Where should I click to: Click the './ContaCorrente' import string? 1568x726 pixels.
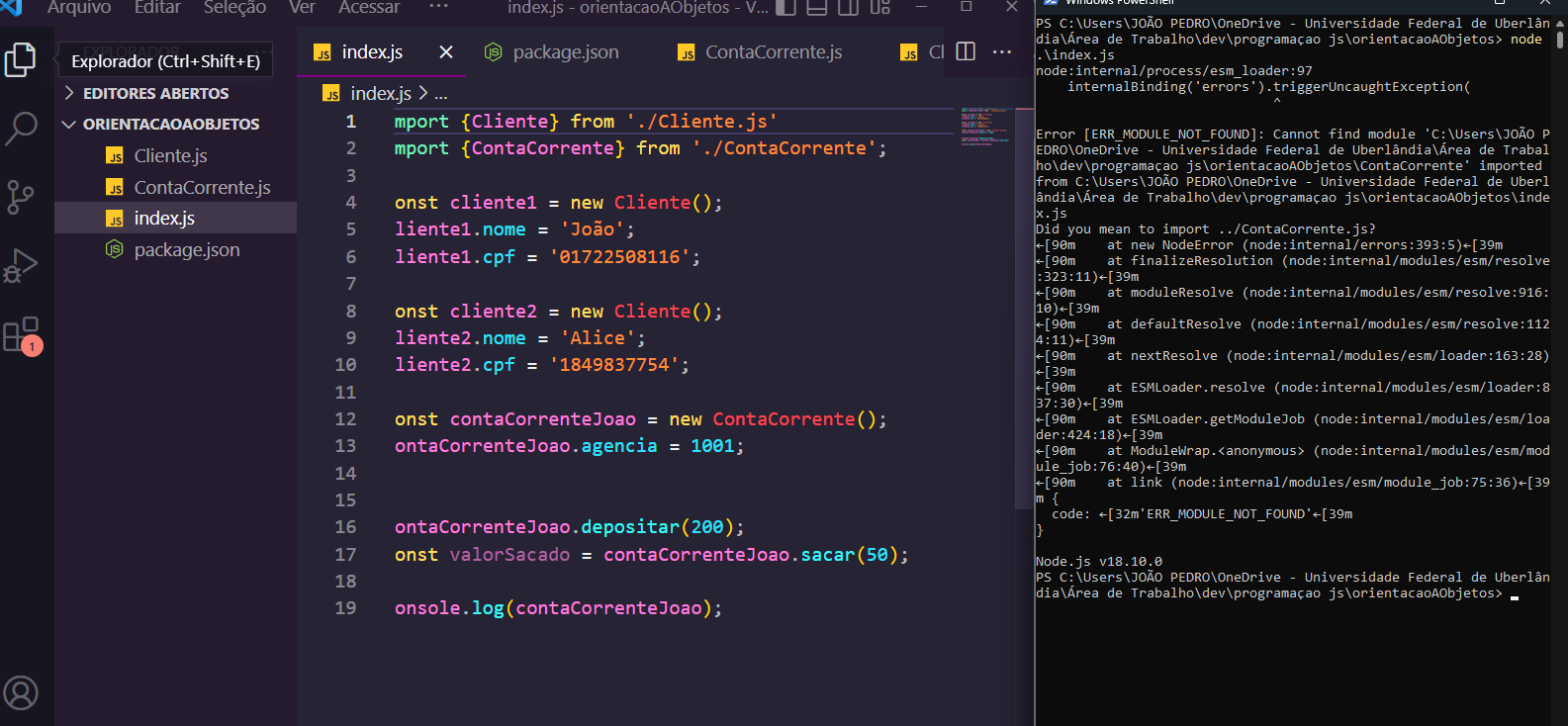pyautogui.click(x=784, y=148)
